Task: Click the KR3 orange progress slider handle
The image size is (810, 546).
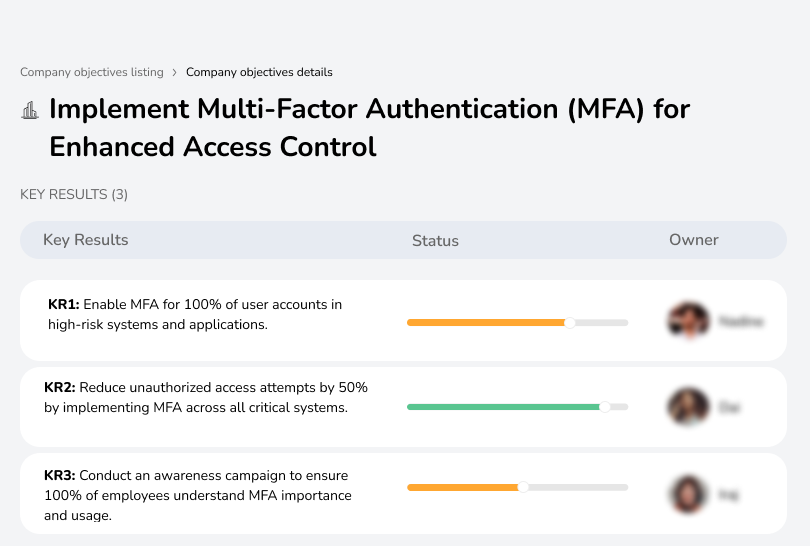Action: tap(523, 487)
